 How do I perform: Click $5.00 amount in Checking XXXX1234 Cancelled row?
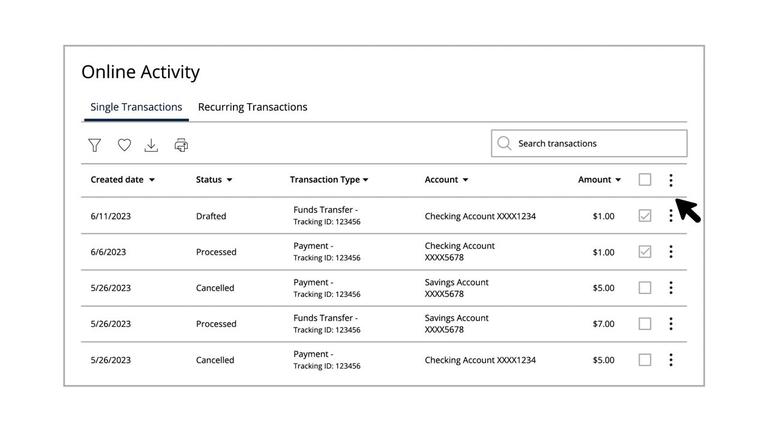[603, 360]
